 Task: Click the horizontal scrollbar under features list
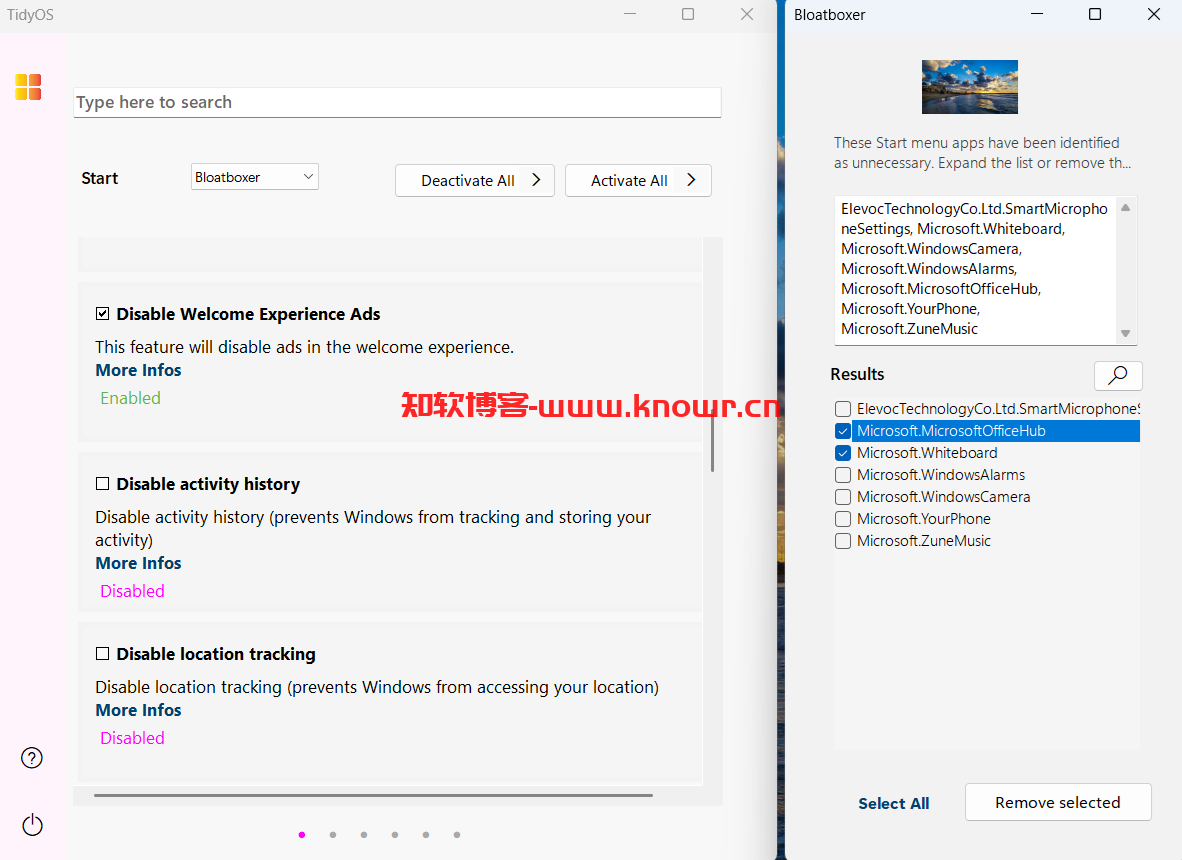373,795
